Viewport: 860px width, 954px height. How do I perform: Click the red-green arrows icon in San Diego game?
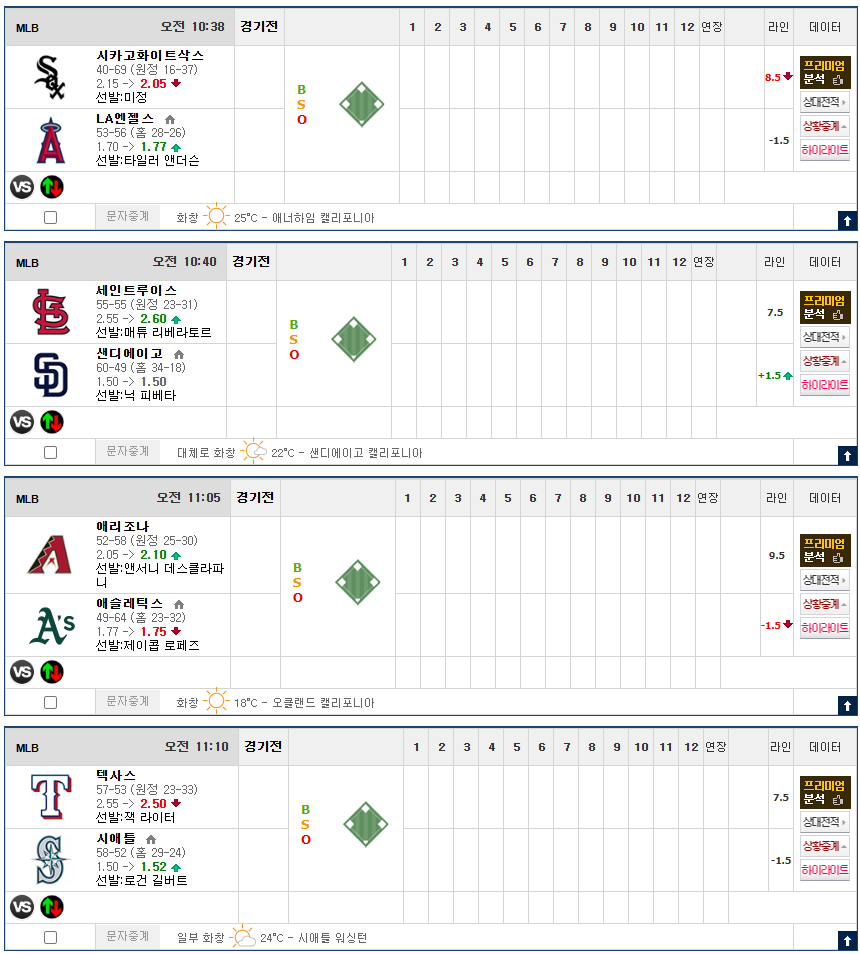[x=52, y=422]
